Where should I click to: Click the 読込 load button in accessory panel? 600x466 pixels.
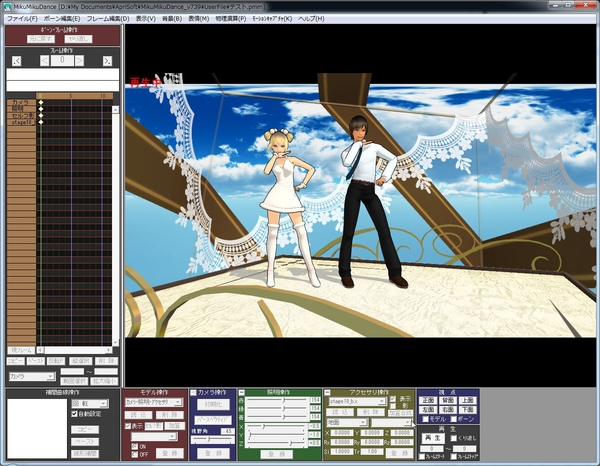[340, 412]
